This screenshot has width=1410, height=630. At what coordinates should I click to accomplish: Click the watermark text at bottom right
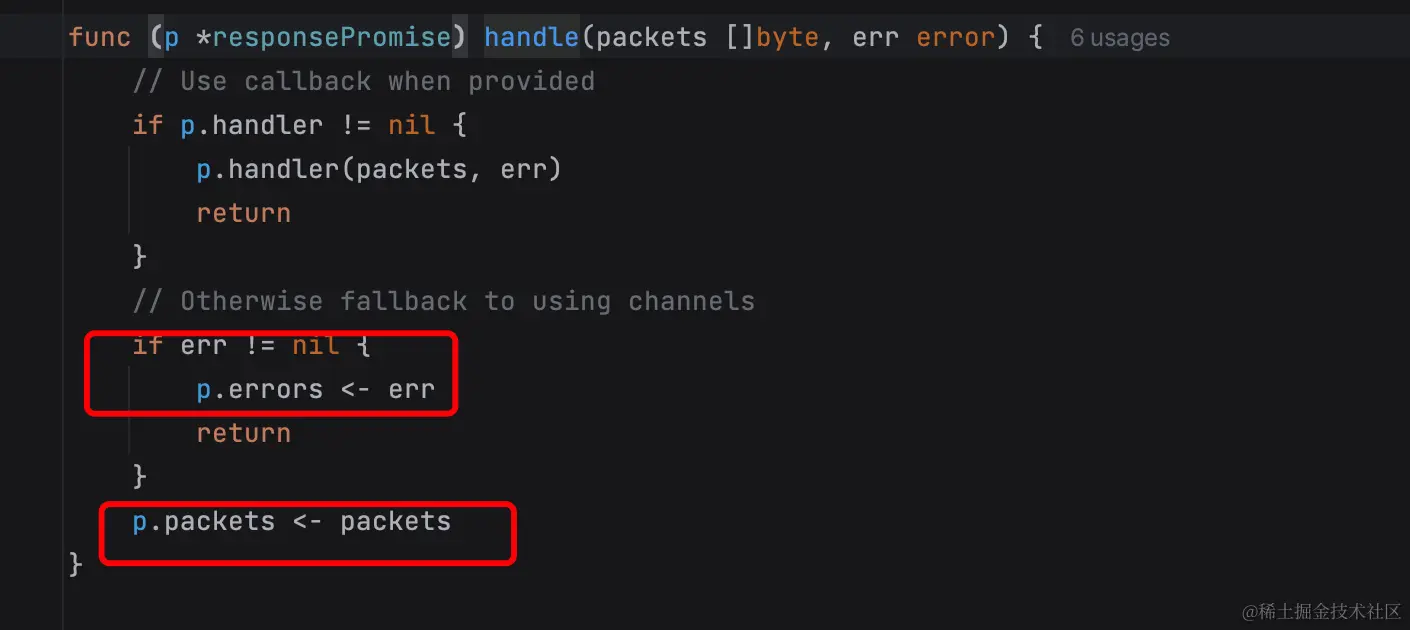coord(1321,610)
